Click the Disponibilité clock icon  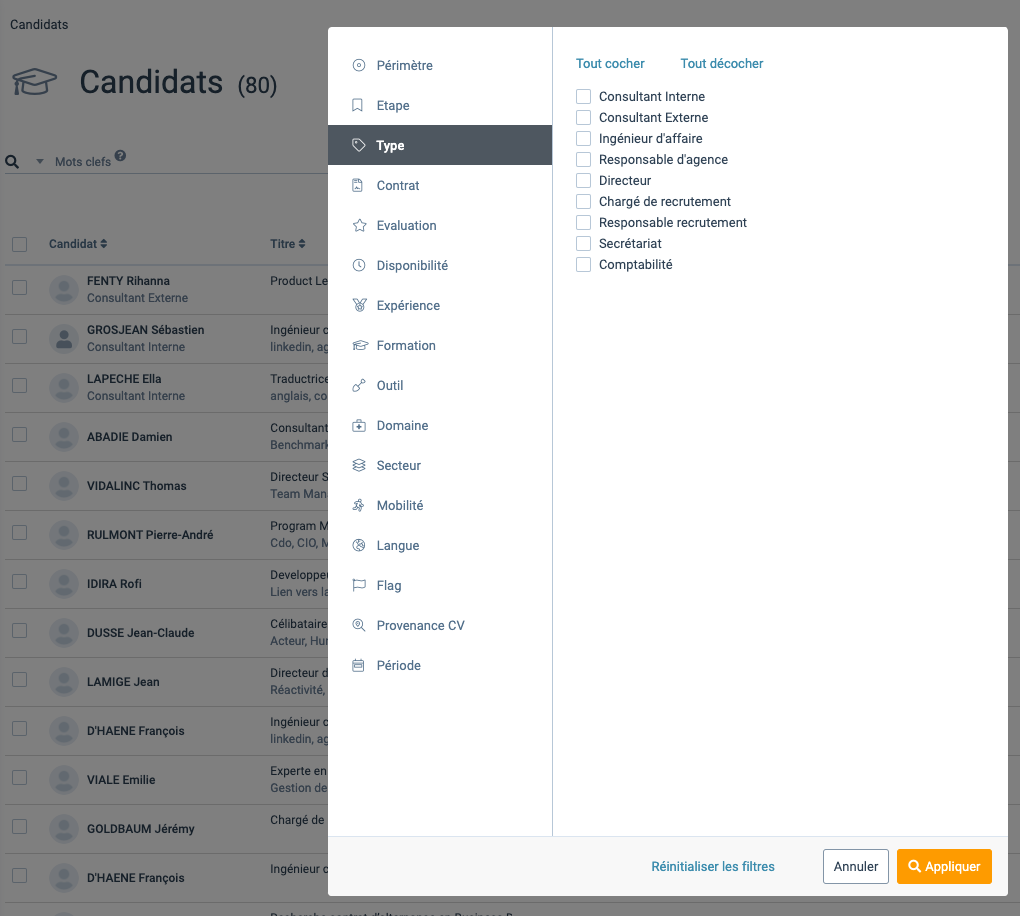(358, 265)
